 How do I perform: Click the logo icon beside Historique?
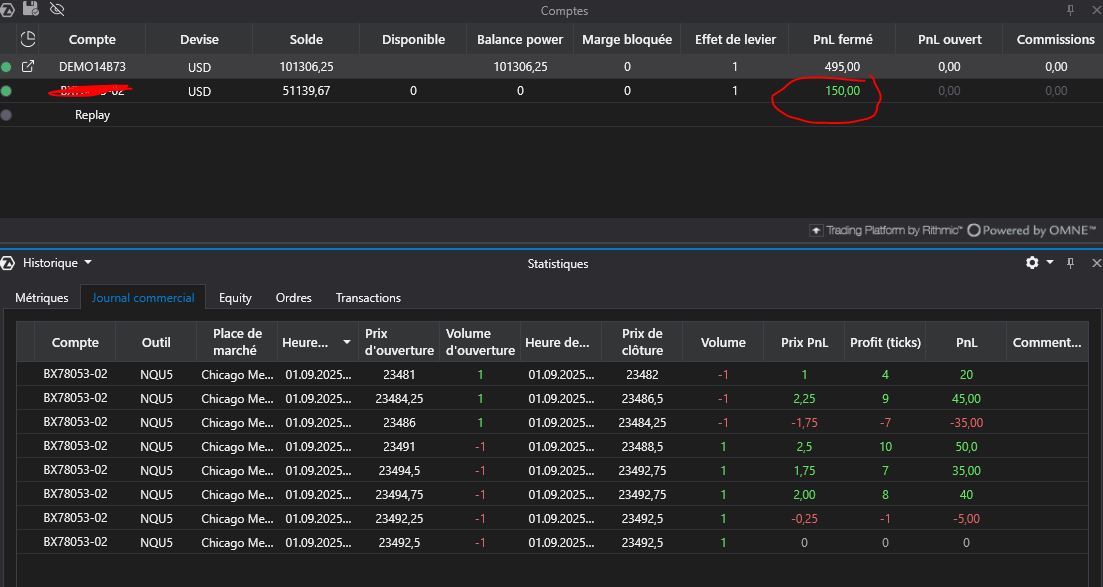(x=9, y=263)
